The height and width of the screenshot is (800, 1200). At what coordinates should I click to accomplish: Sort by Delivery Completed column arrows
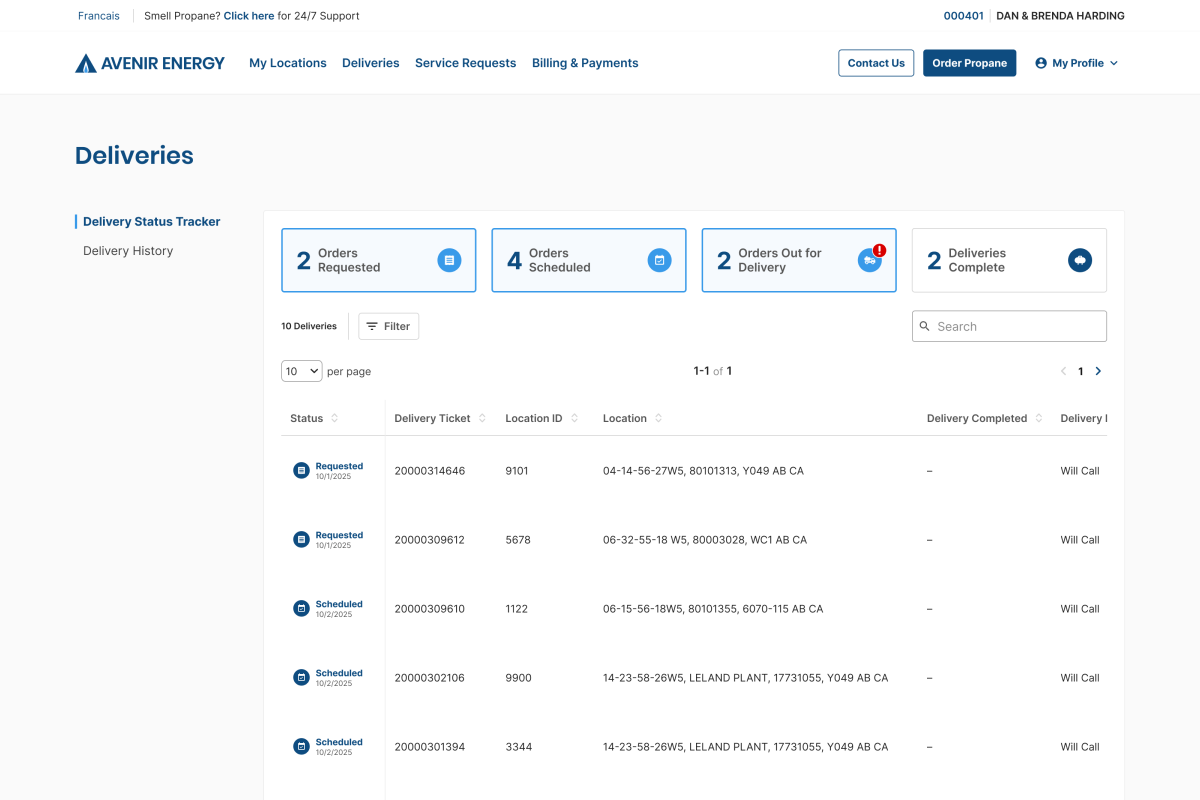click(x=1039, y=418)
